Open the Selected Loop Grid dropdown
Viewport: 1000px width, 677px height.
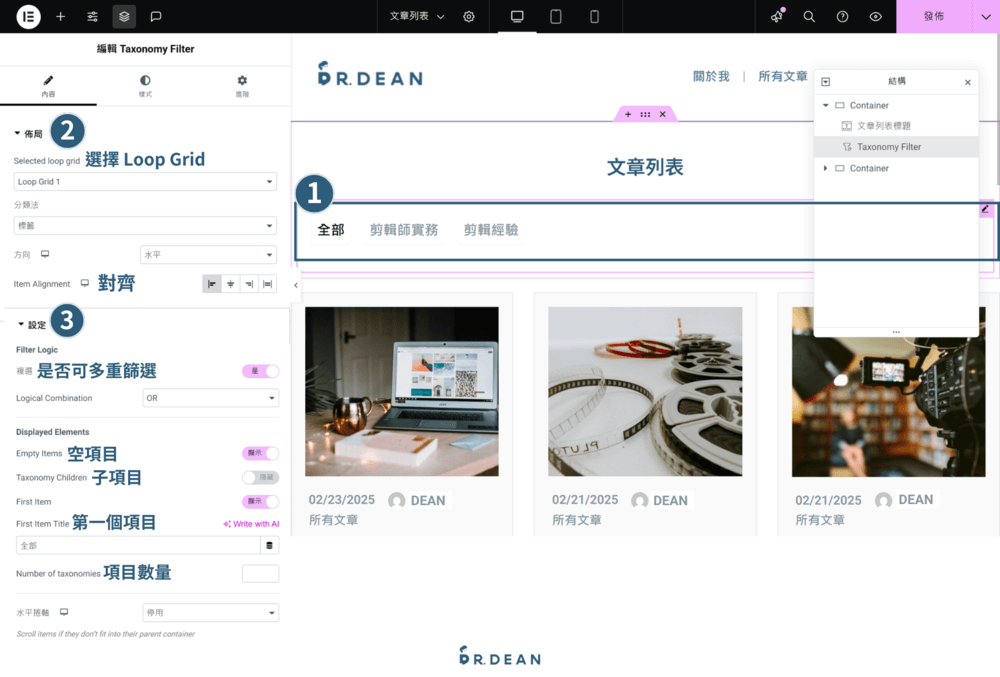point(144,181)
